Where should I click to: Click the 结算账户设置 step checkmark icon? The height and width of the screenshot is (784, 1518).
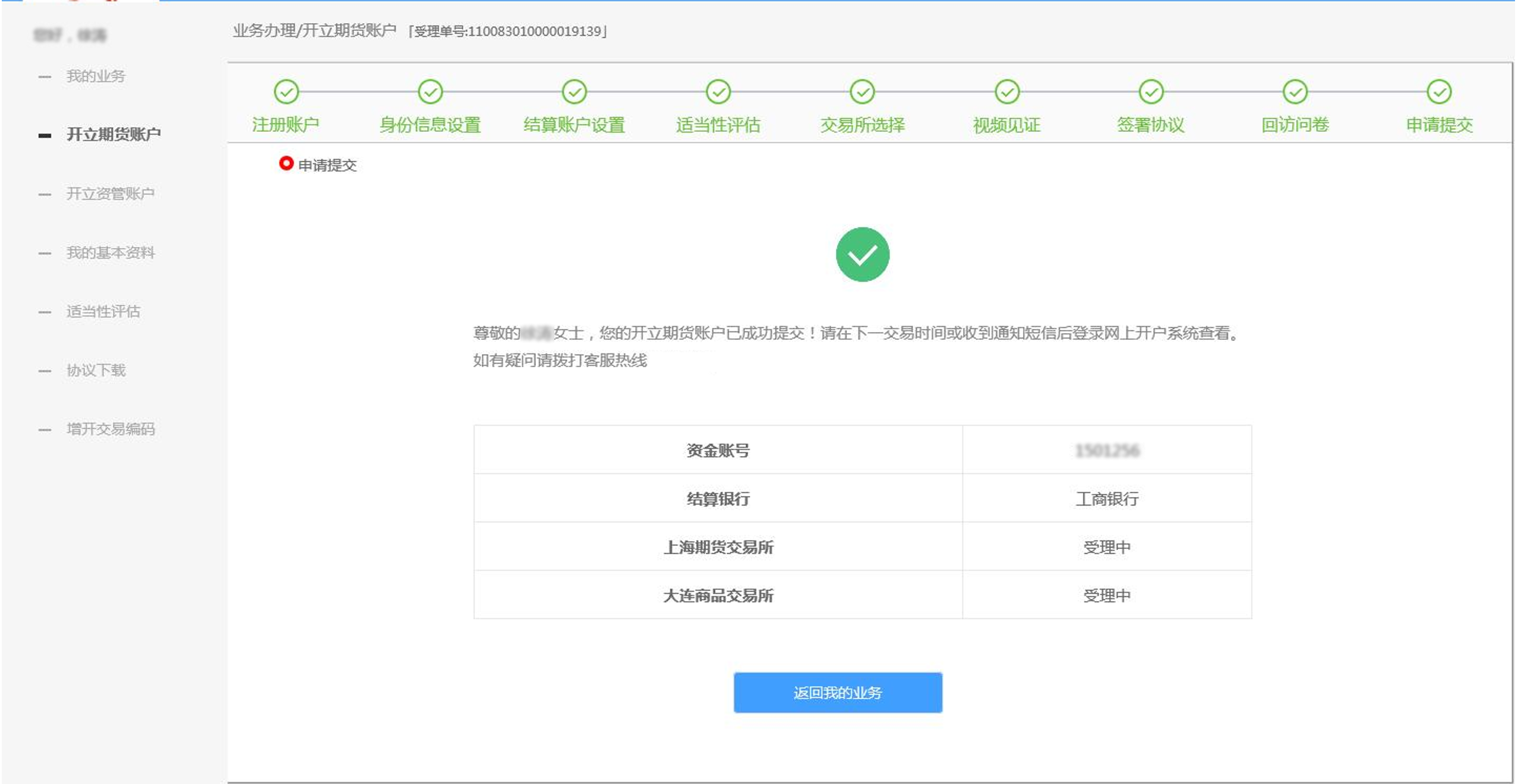click(x=574, y=92)
